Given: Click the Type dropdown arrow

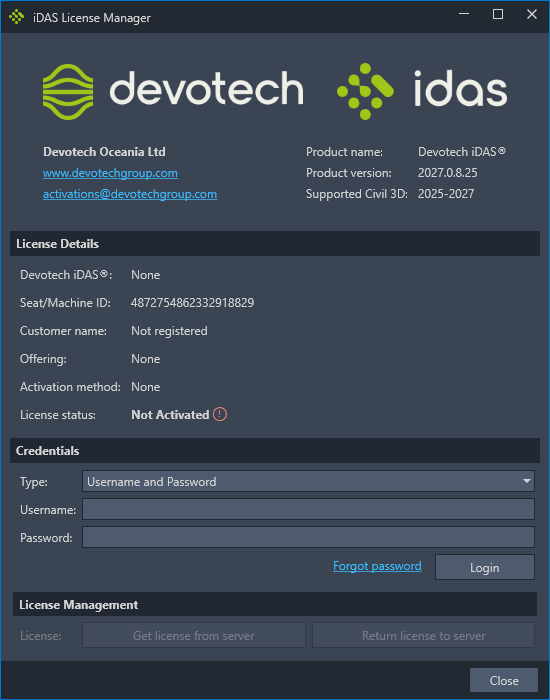Looking at the screenshot, I should [527, 481].
